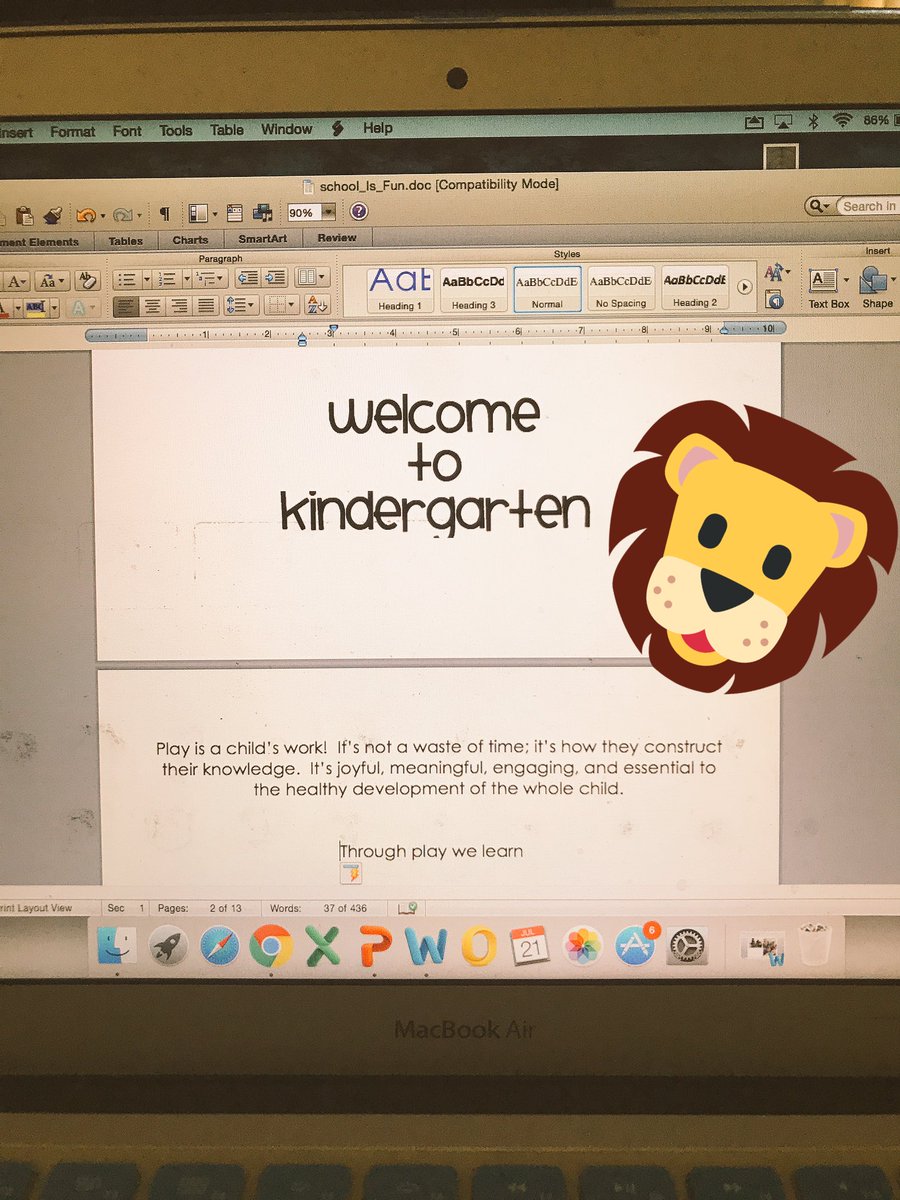Switch to the Tables ribbon tab
This screenshot has height=1200, width=900.
point(126,241)
